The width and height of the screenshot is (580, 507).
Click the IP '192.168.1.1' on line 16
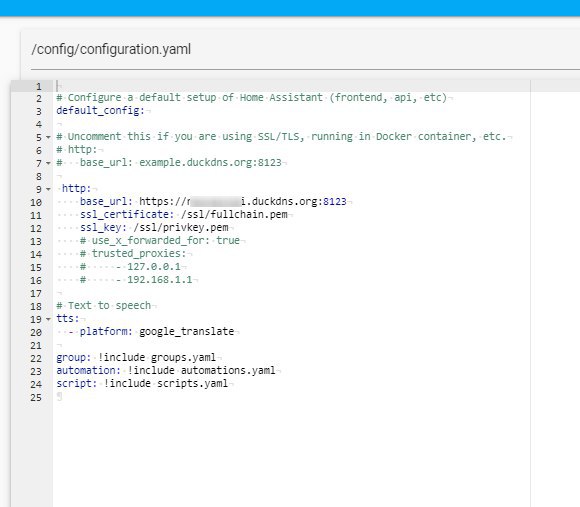pyautogui.click(x=160, y=280)
